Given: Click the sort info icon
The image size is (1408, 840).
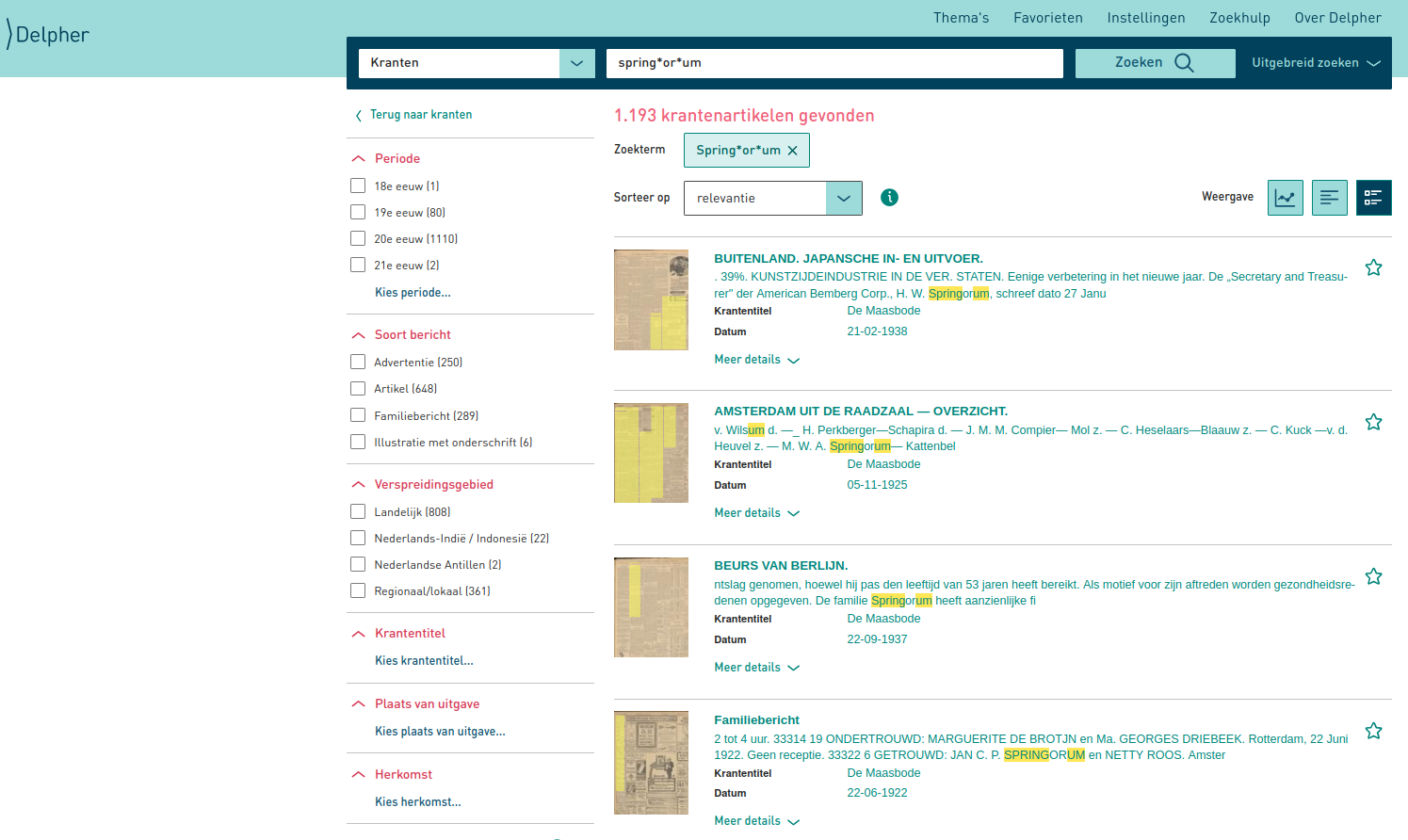Looking at the screenshot, I should (x=889, y=198).
